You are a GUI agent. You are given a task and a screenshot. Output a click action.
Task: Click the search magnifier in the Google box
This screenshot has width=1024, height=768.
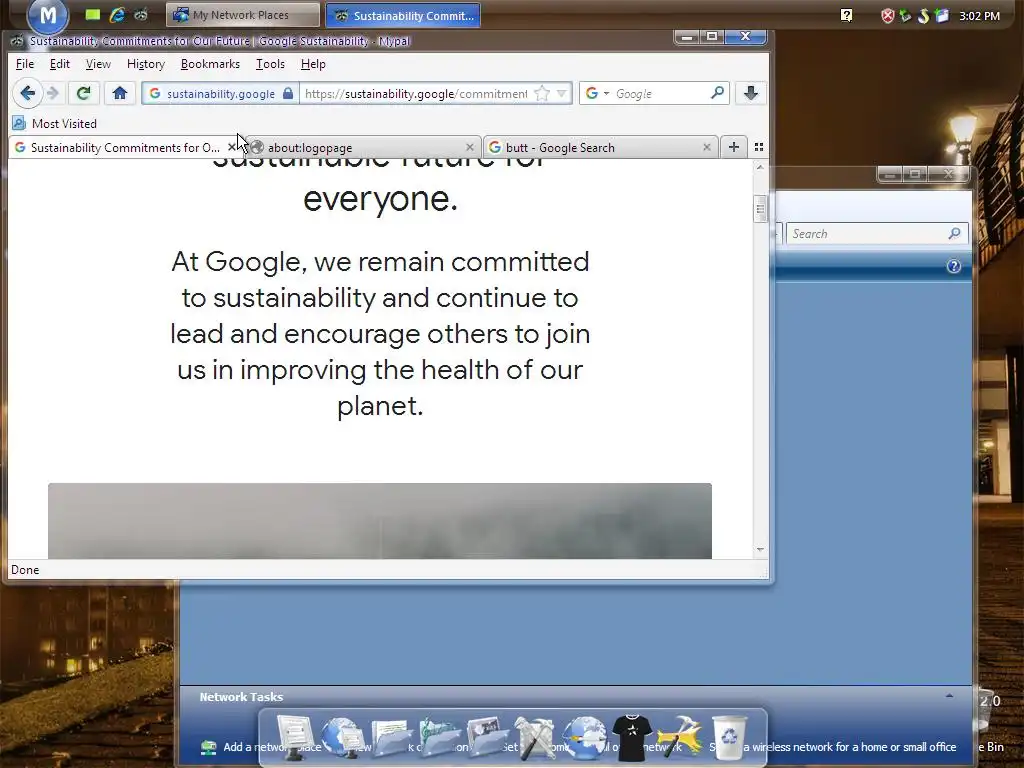tap(717, 93)
